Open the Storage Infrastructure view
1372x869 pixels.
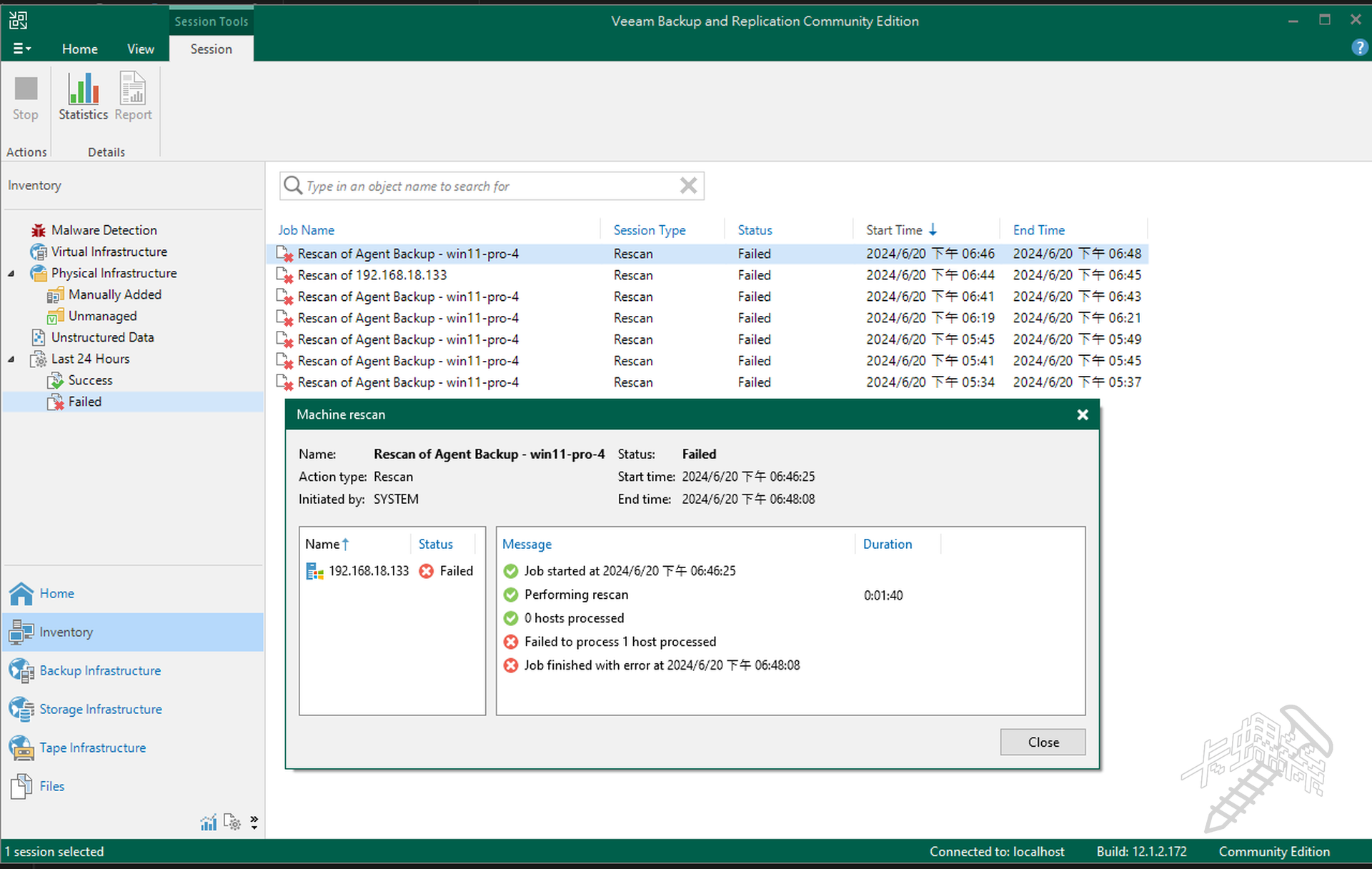[x=100, y=709]
